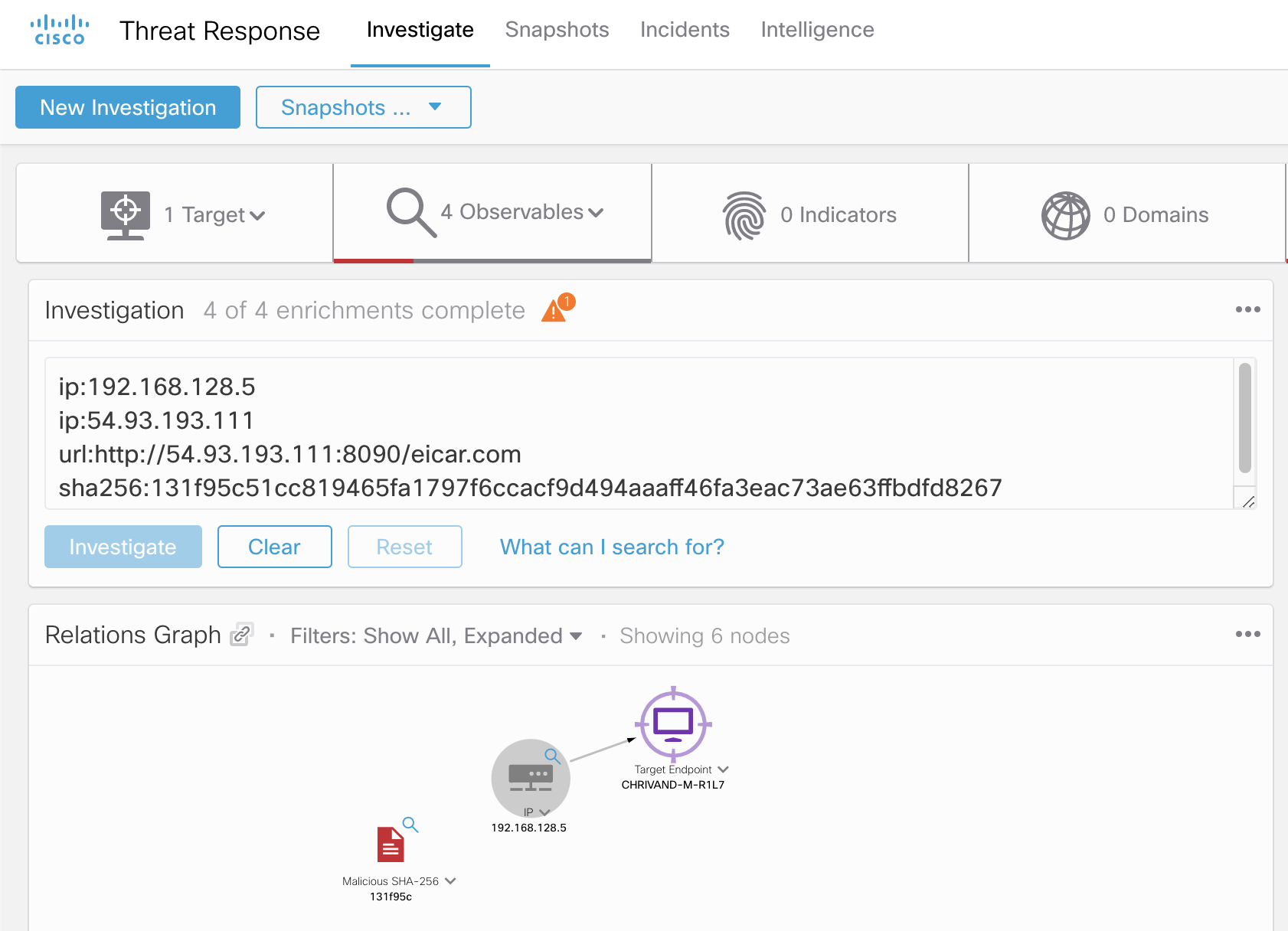The width and height of the screenshot is (1288, 931).
Task: Click the 192.168.128.5 node label
Action: point(529,828)
